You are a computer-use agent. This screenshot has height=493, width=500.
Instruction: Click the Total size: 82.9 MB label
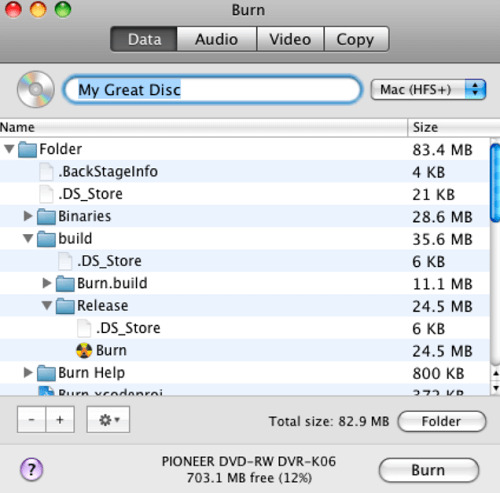pos(329,421)
